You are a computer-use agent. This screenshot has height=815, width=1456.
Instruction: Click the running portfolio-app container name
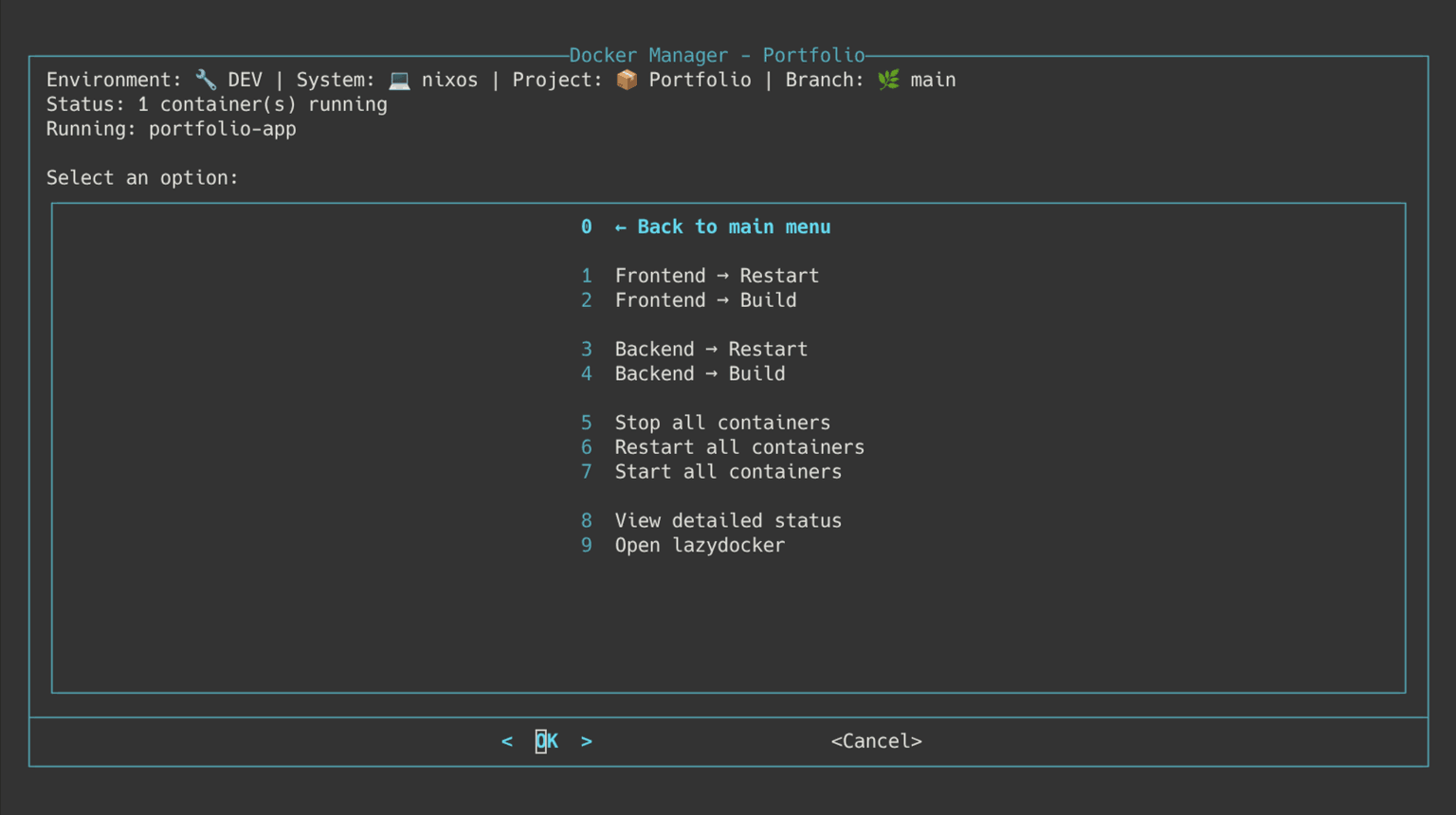[x=222, y=129]
